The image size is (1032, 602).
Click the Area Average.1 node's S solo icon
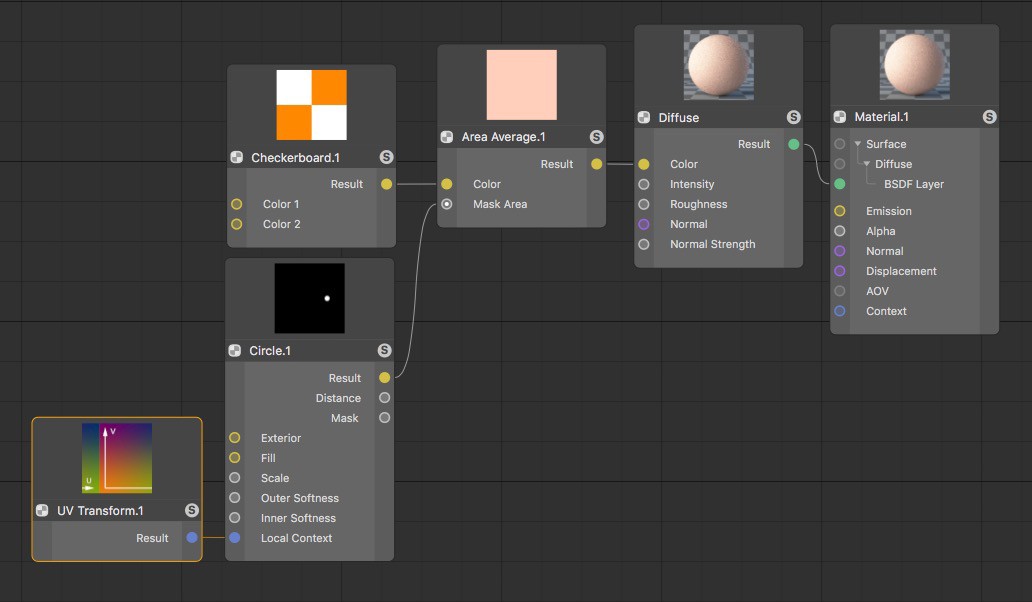click(x=596, y=137)
